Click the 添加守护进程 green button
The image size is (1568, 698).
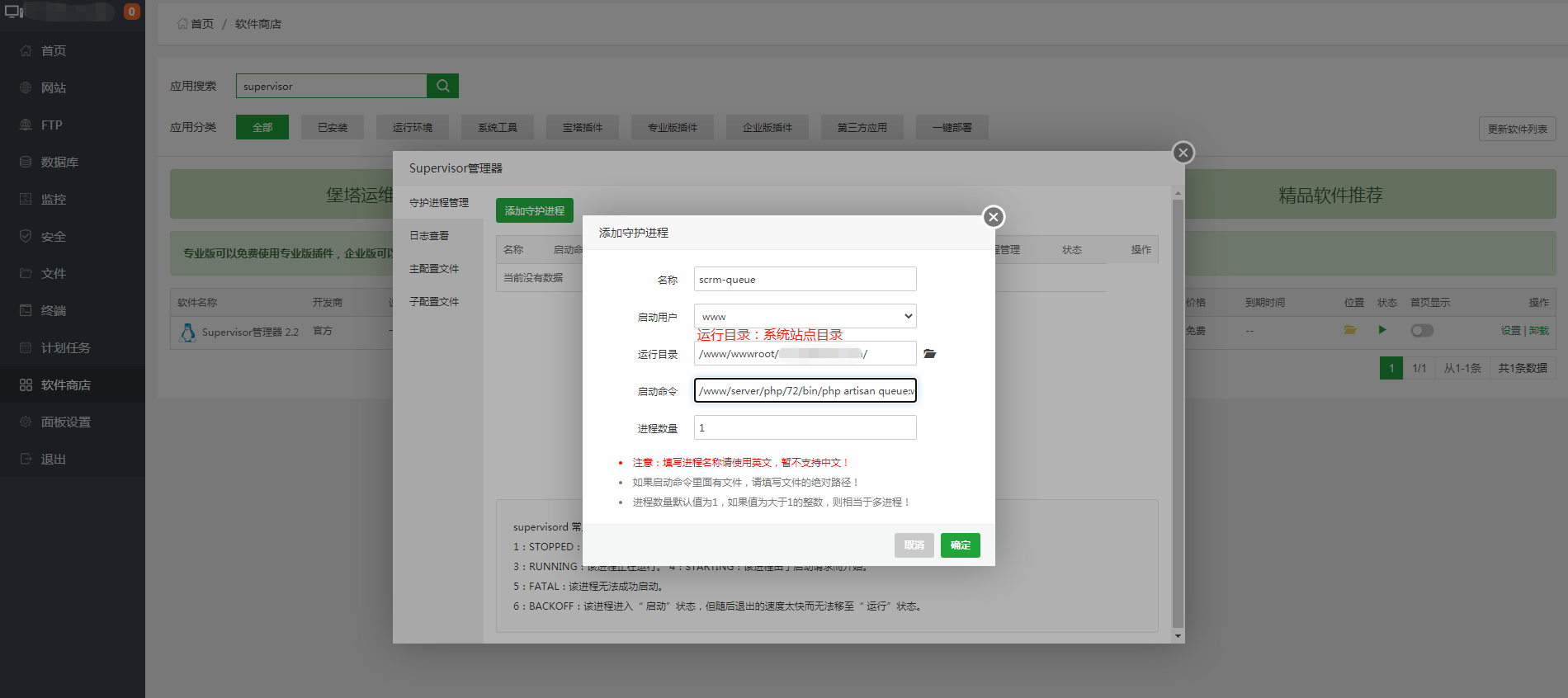point(535,210)
